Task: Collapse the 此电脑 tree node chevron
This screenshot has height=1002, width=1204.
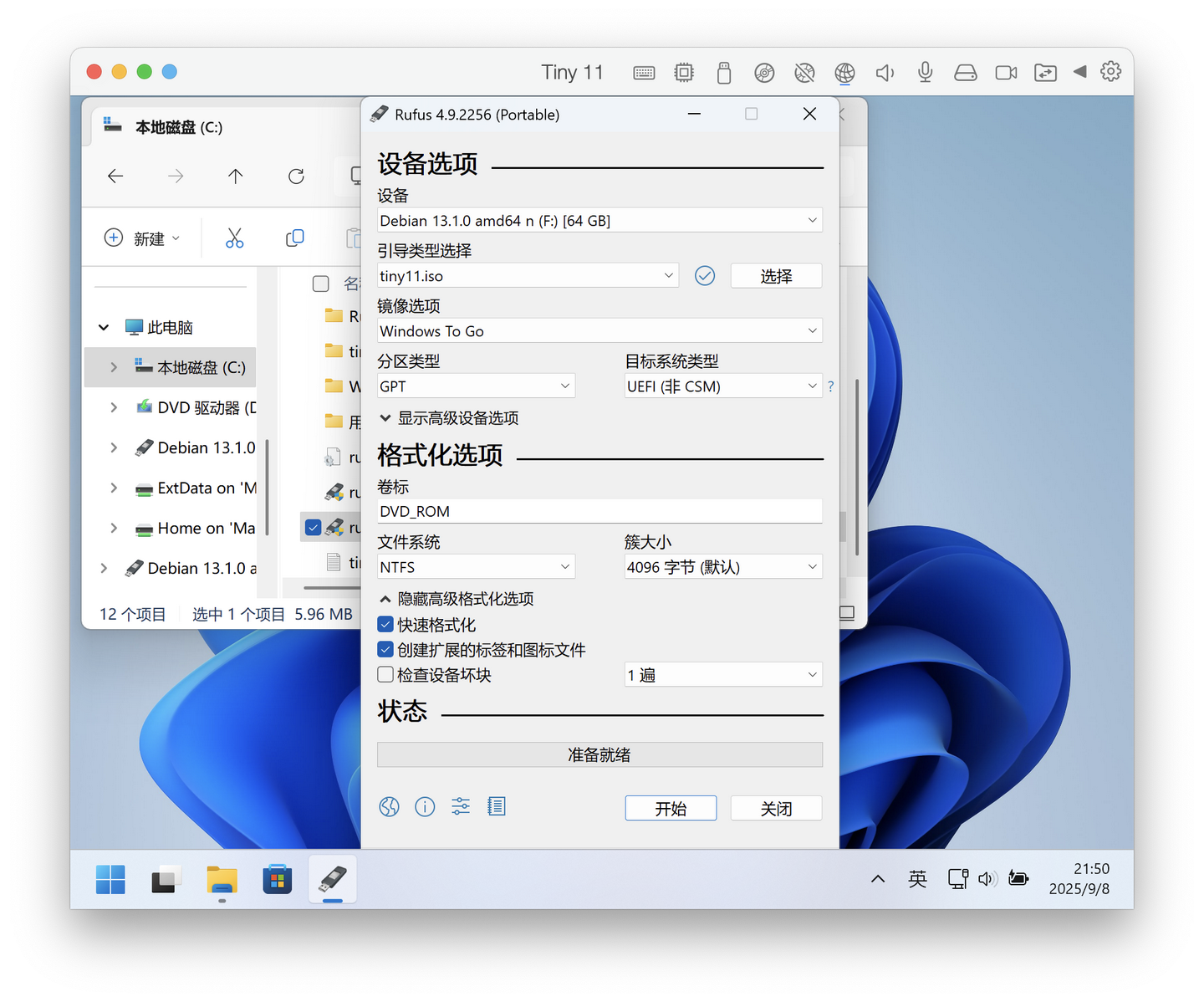Action: tap(104, 328)
